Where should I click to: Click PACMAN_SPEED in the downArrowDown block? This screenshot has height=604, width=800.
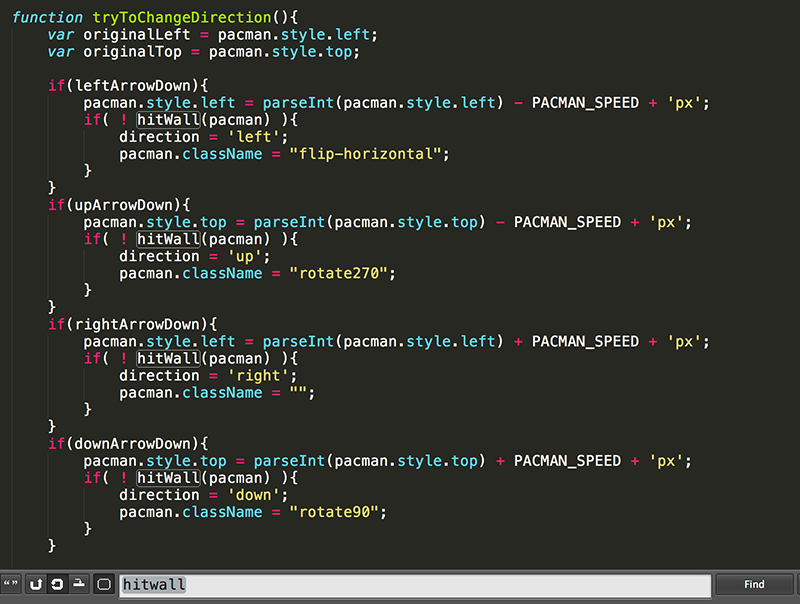tap(567, 461)
